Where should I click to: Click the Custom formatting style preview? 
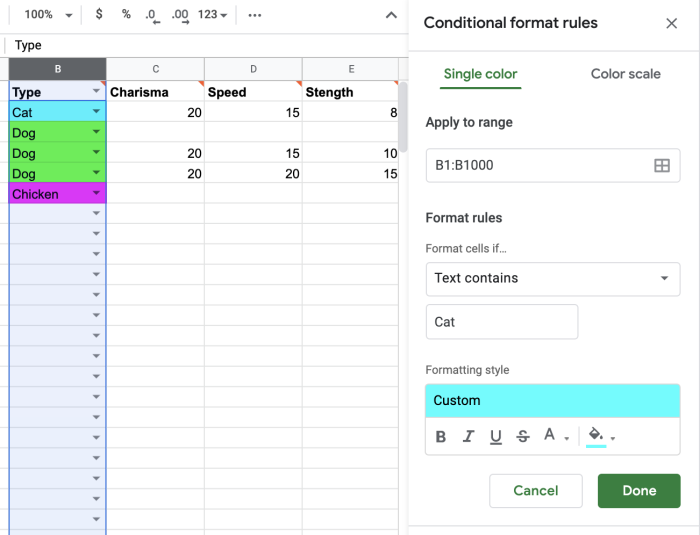click(x=553, y=401)
